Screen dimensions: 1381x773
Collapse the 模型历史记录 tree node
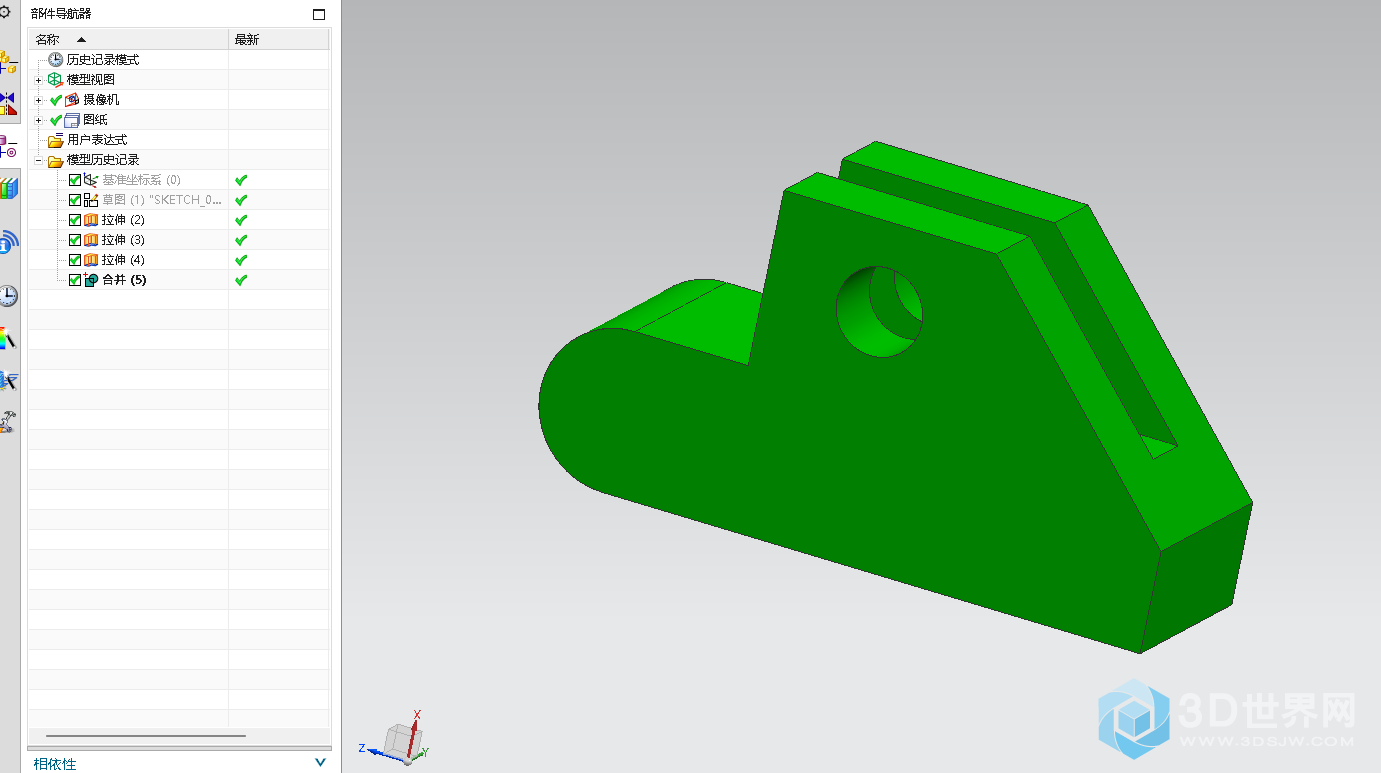39,160
